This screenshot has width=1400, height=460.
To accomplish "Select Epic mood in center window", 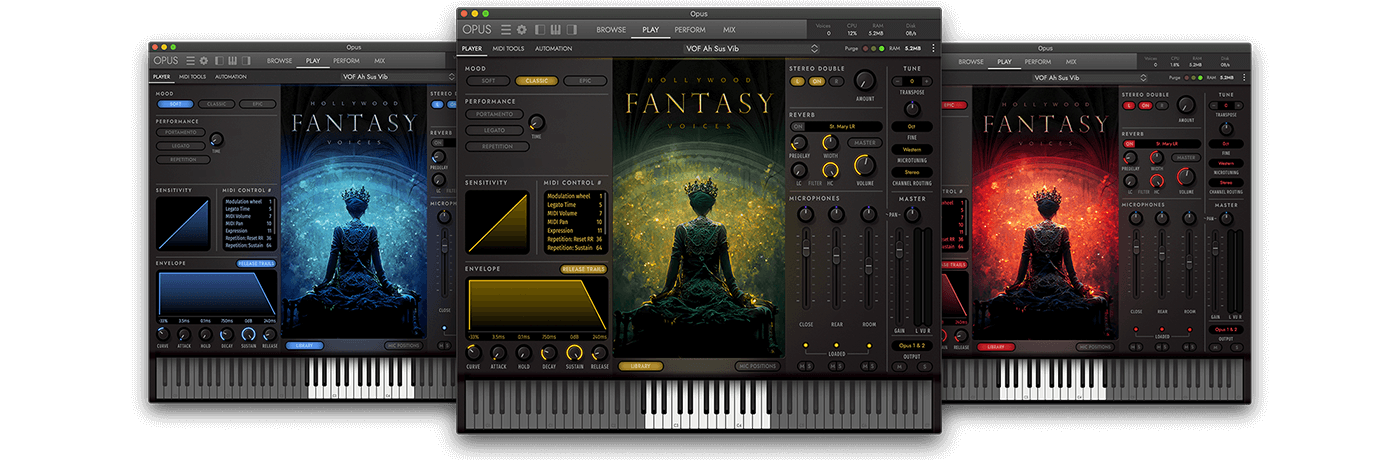I will 585,81.
